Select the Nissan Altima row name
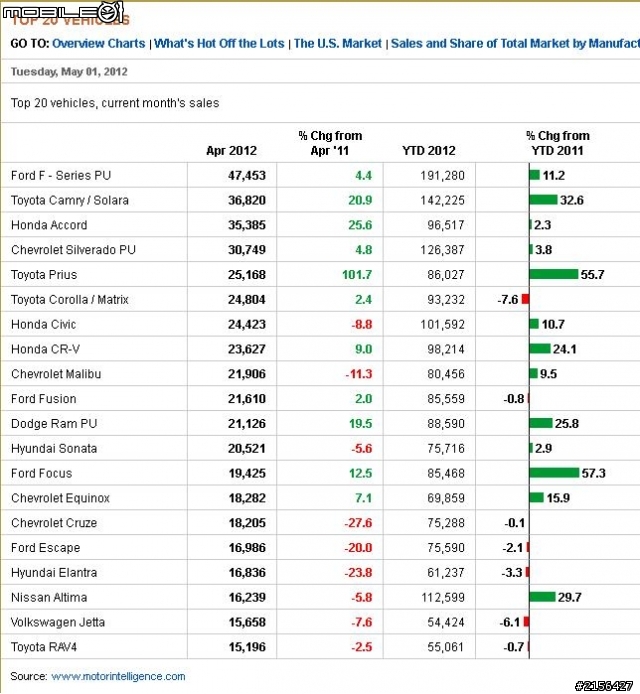The width and height of the screenshot is (640, 694). coord(49,597)
